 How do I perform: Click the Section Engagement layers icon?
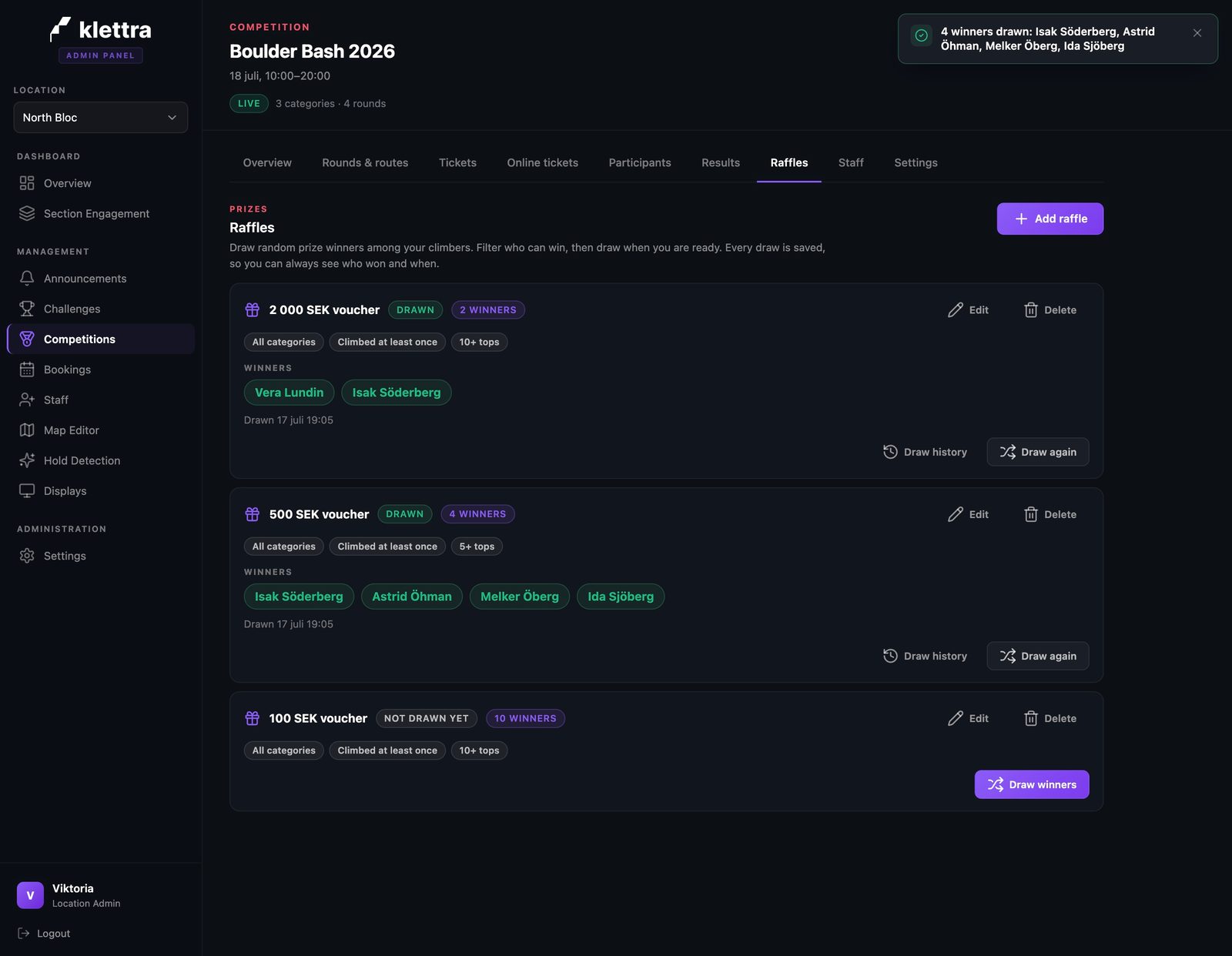27,213
